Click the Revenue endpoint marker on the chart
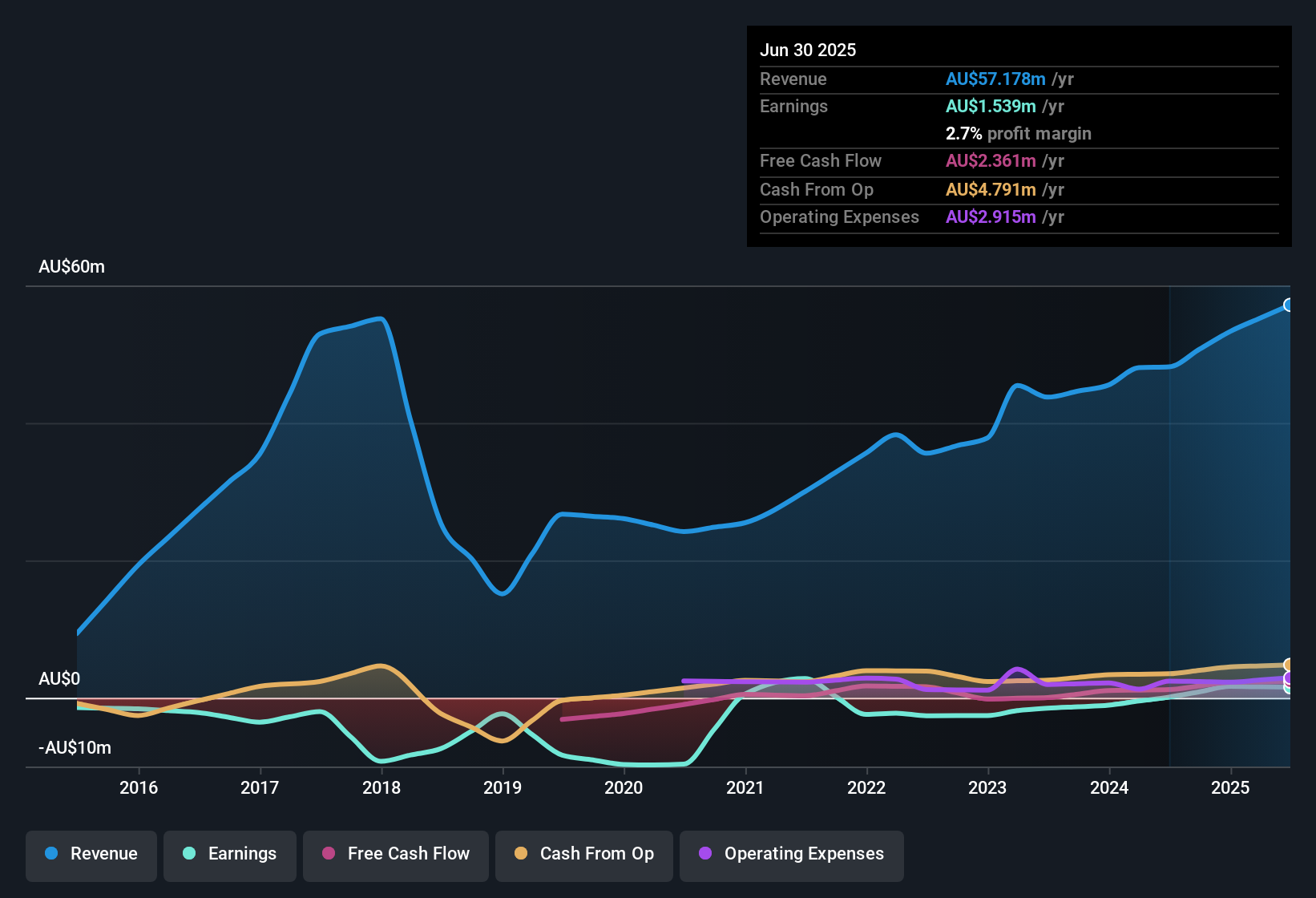This screenshot has width=1316, height=898. [x=1288, y=304]
